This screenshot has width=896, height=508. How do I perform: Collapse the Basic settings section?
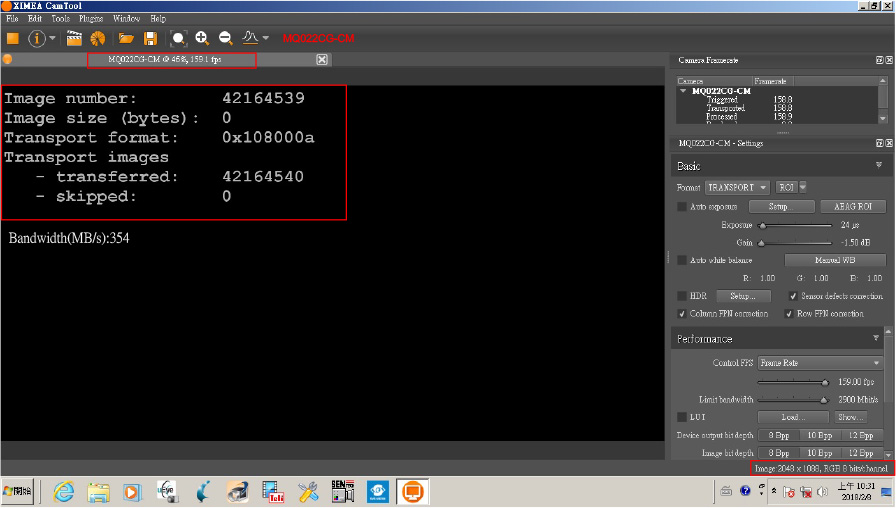[879, 166]
